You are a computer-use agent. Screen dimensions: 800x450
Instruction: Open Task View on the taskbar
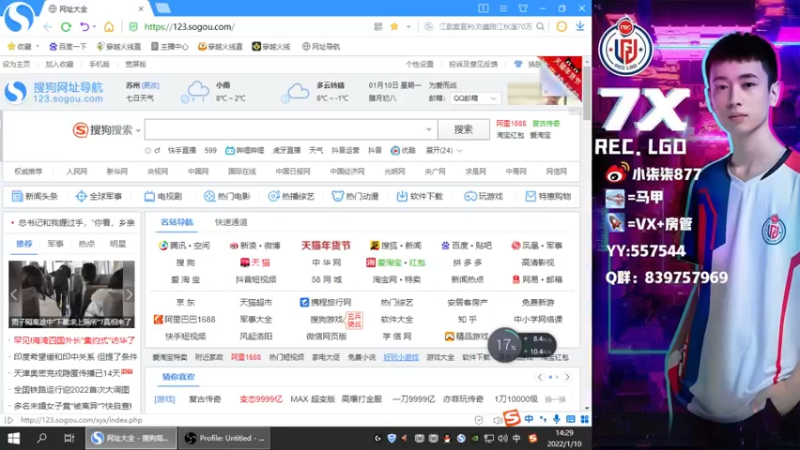[69, 438]
